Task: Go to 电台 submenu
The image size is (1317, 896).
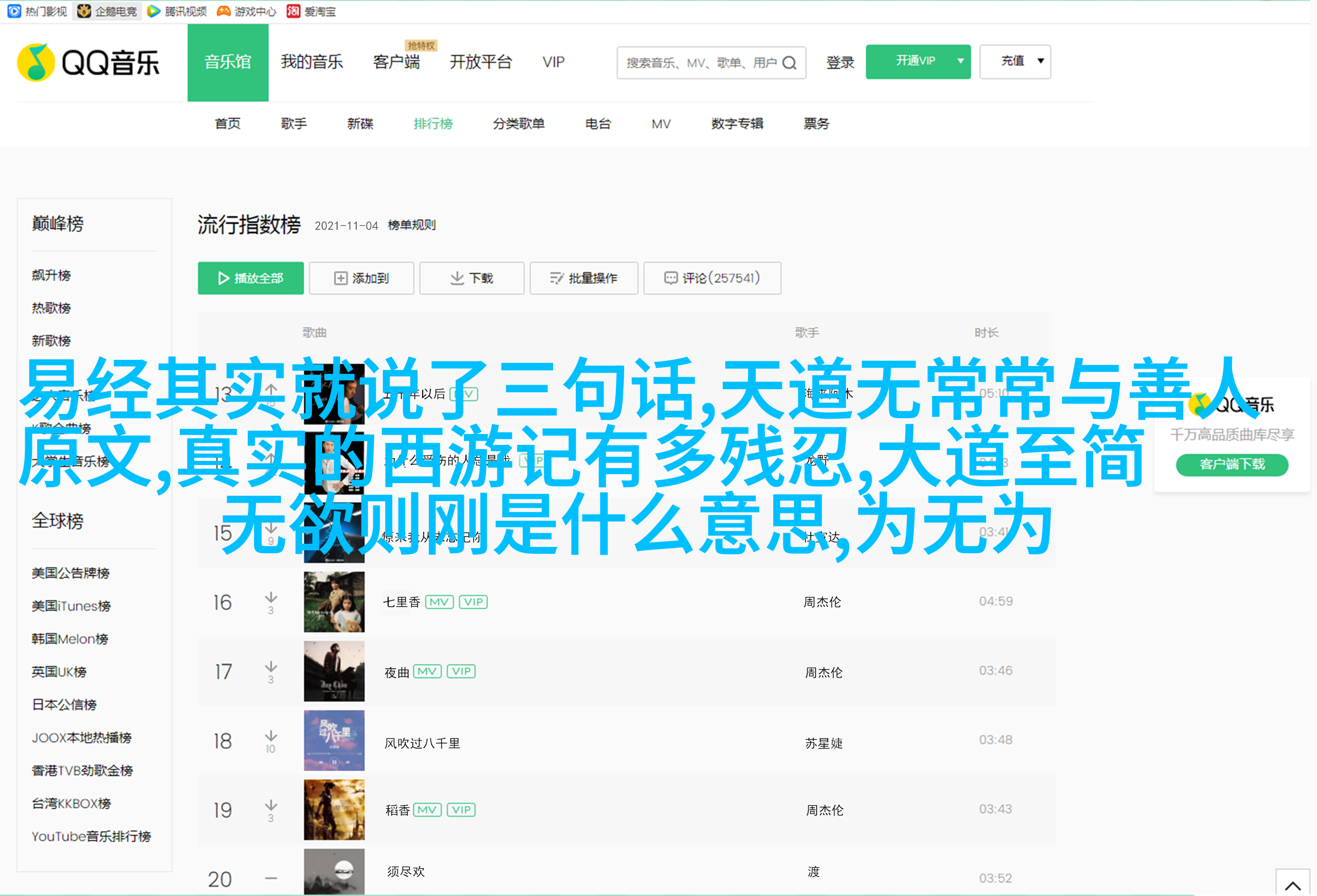Action: coord(598,124)
